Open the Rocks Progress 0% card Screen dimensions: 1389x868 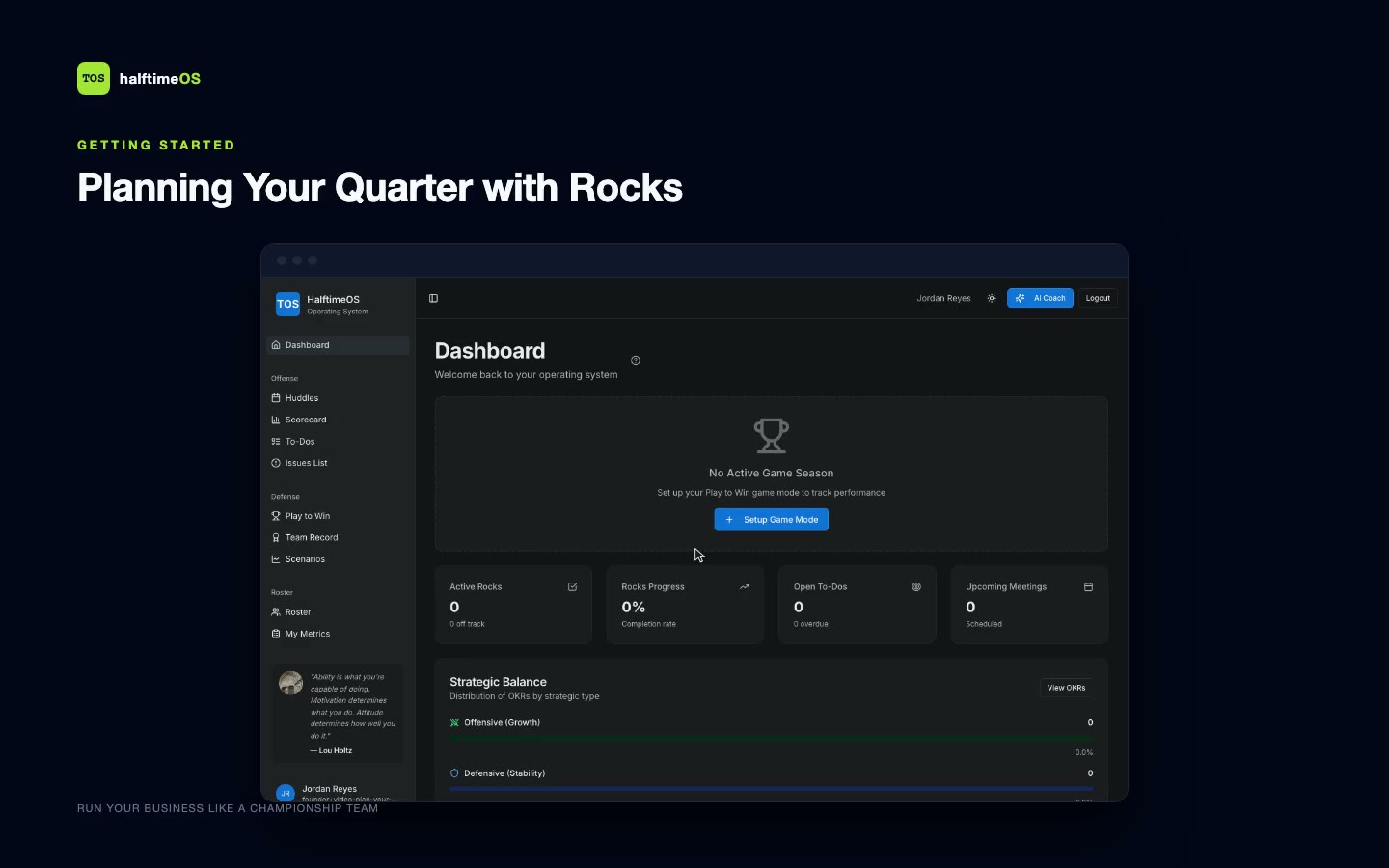pos(685,605)
